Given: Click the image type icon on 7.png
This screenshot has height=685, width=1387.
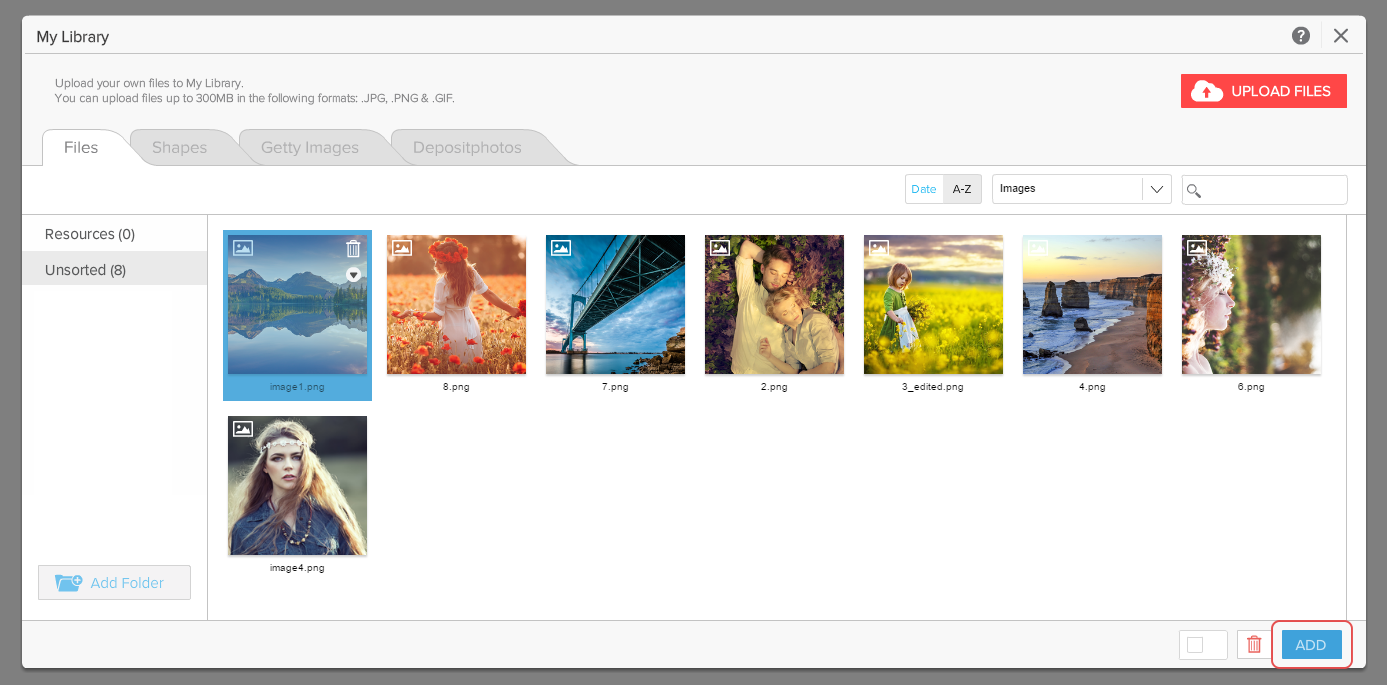Looking at the screenshot, I should coord(561,248).
